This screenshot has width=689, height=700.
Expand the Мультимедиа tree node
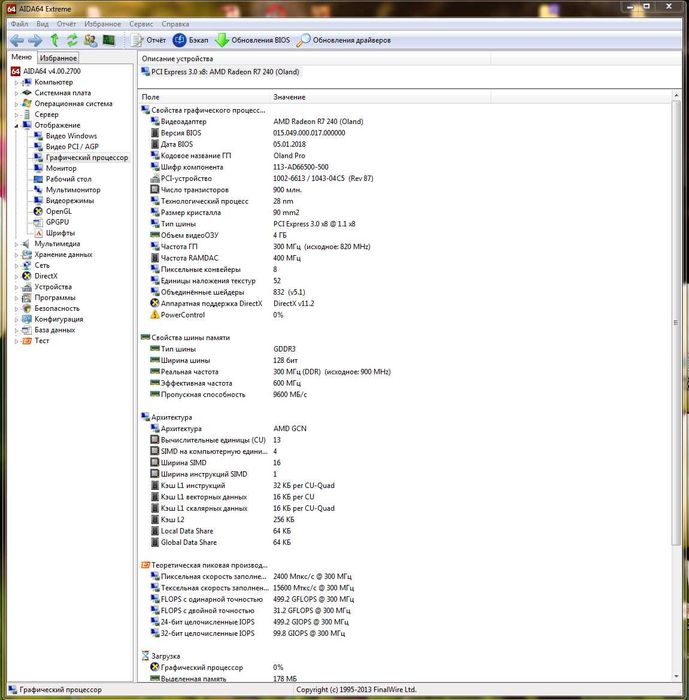16,244
